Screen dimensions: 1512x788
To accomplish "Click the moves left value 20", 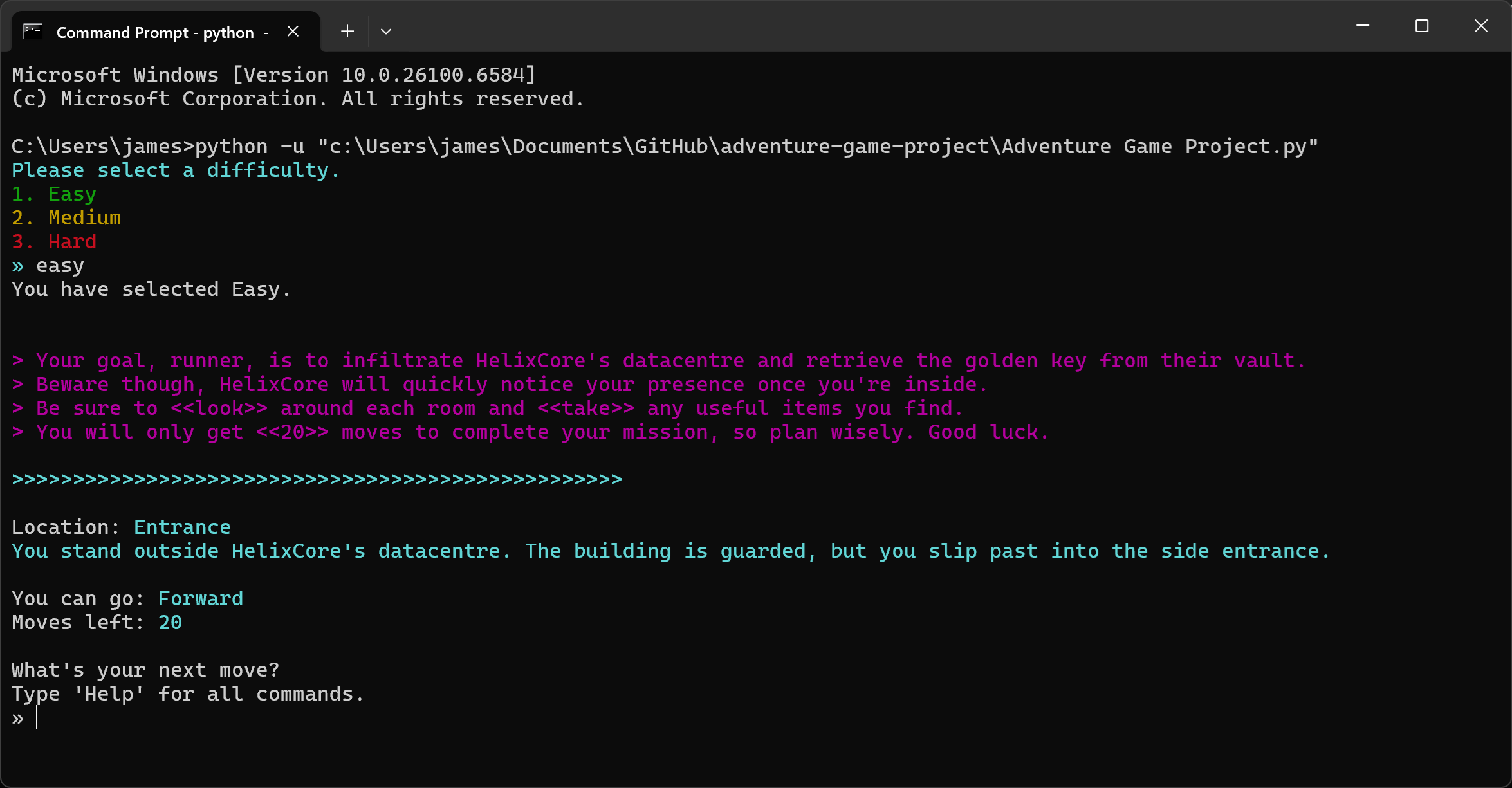I will [x=170, y=623].
